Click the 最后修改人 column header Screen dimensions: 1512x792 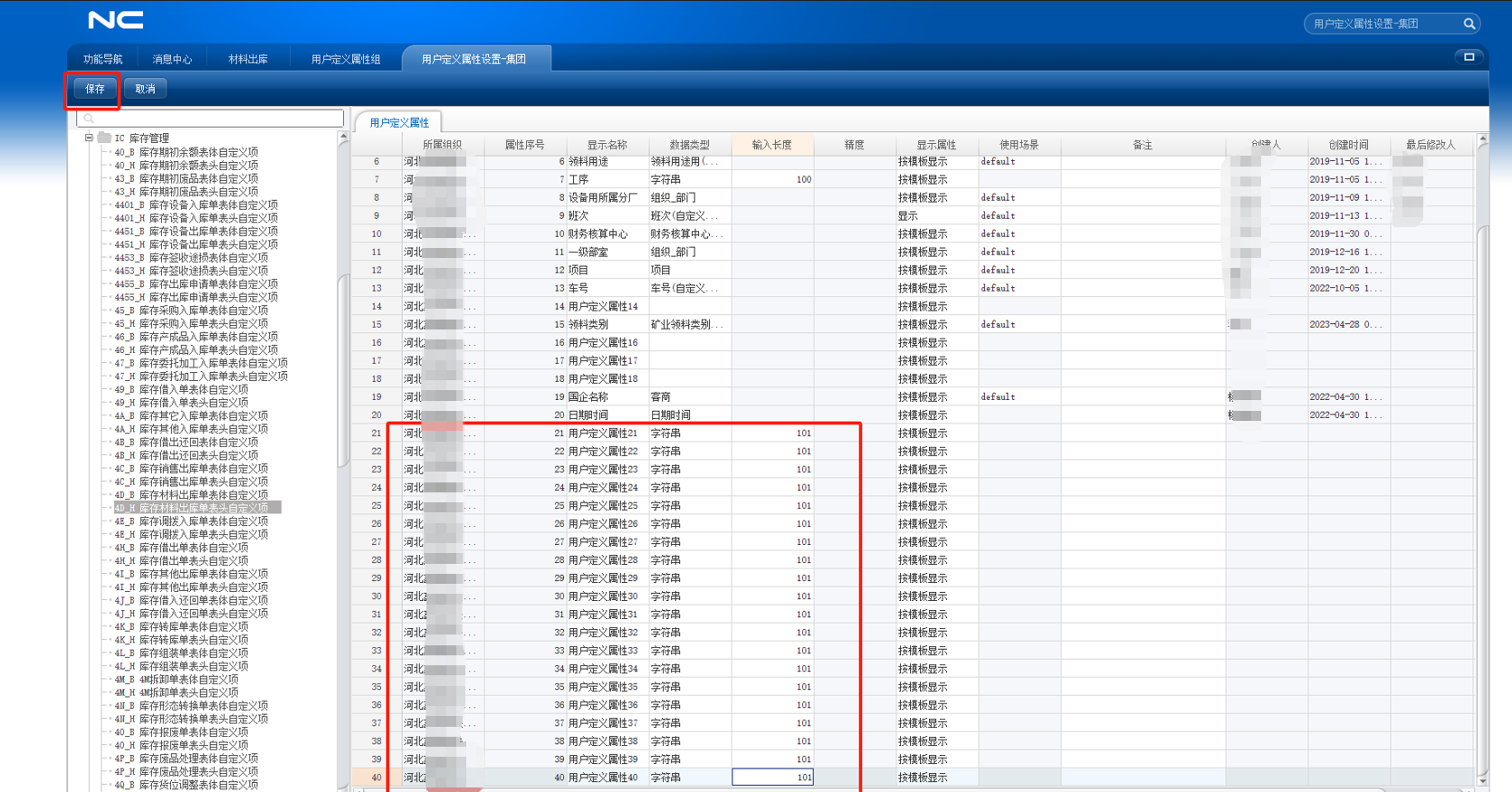[1431, 145]
